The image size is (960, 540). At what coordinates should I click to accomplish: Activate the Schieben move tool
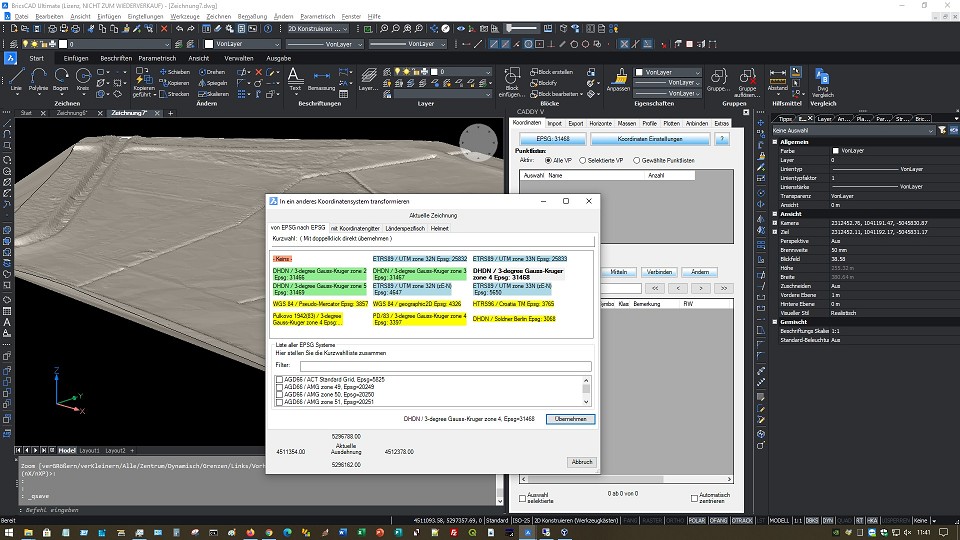175,72
